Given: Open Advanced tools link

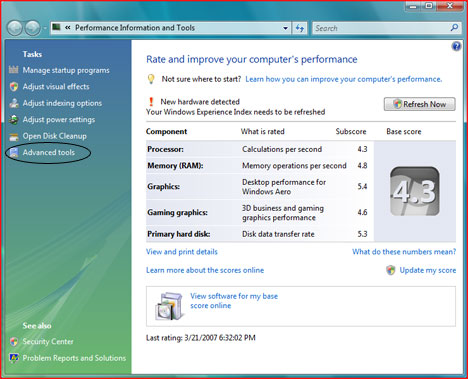Looking at the screenshot, I should (x=49, y=153).
